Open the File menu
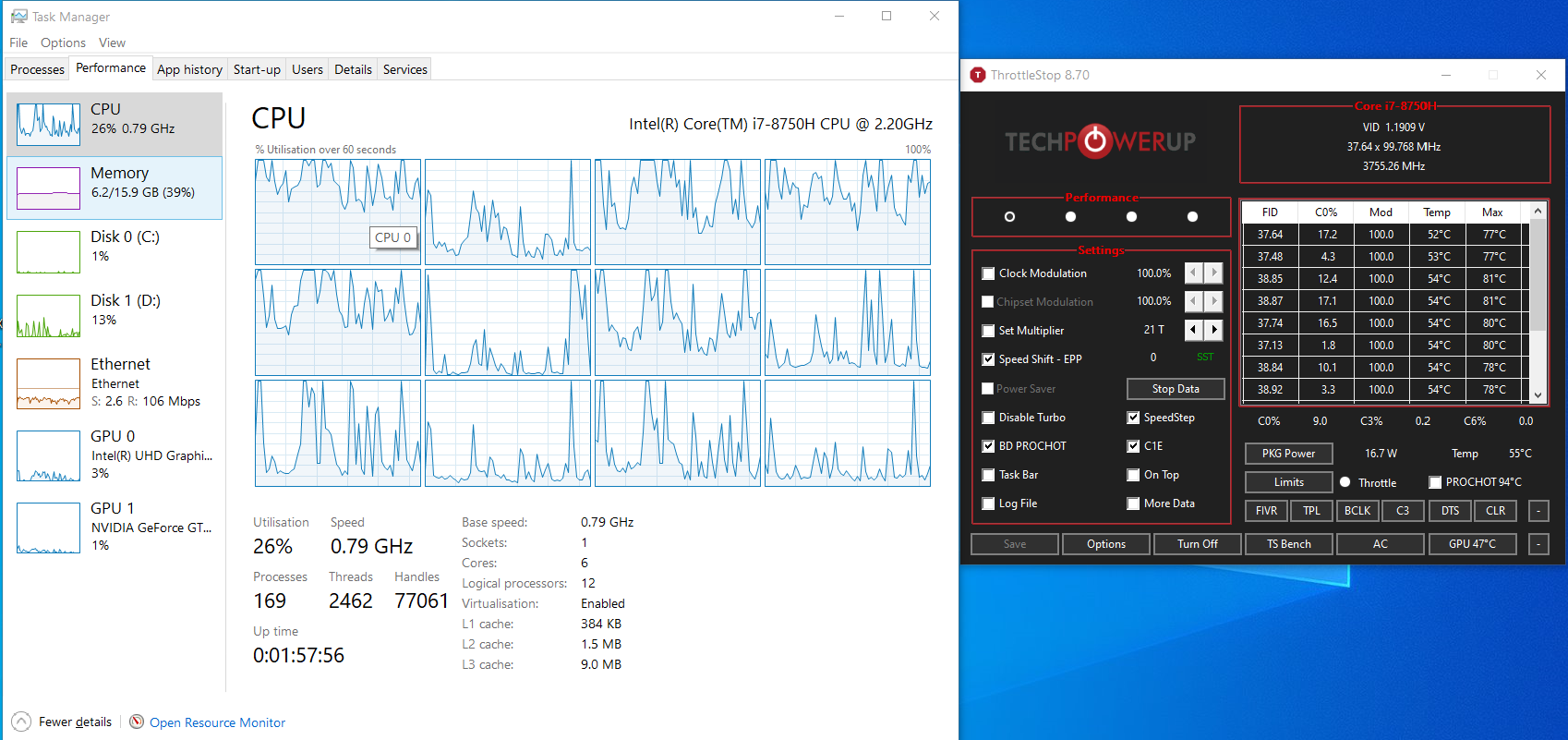Viewport: 1568px width, 740px height. tap(18, 42)
